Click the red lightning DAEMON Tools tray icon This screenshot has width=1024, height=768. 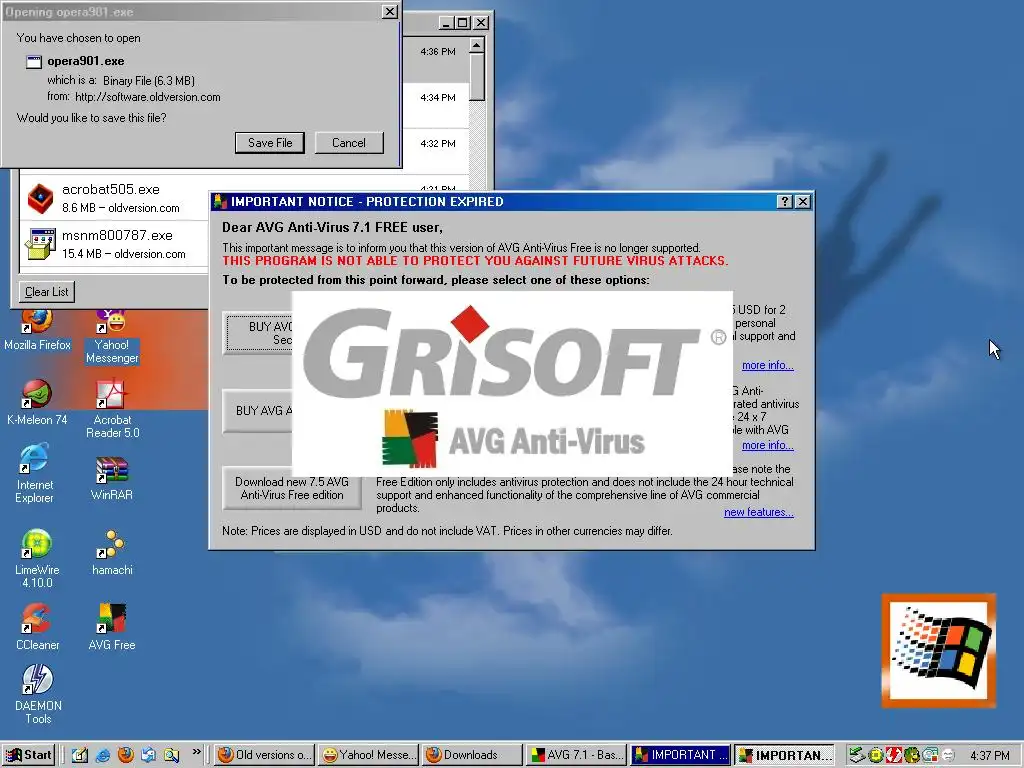[893, 756]
